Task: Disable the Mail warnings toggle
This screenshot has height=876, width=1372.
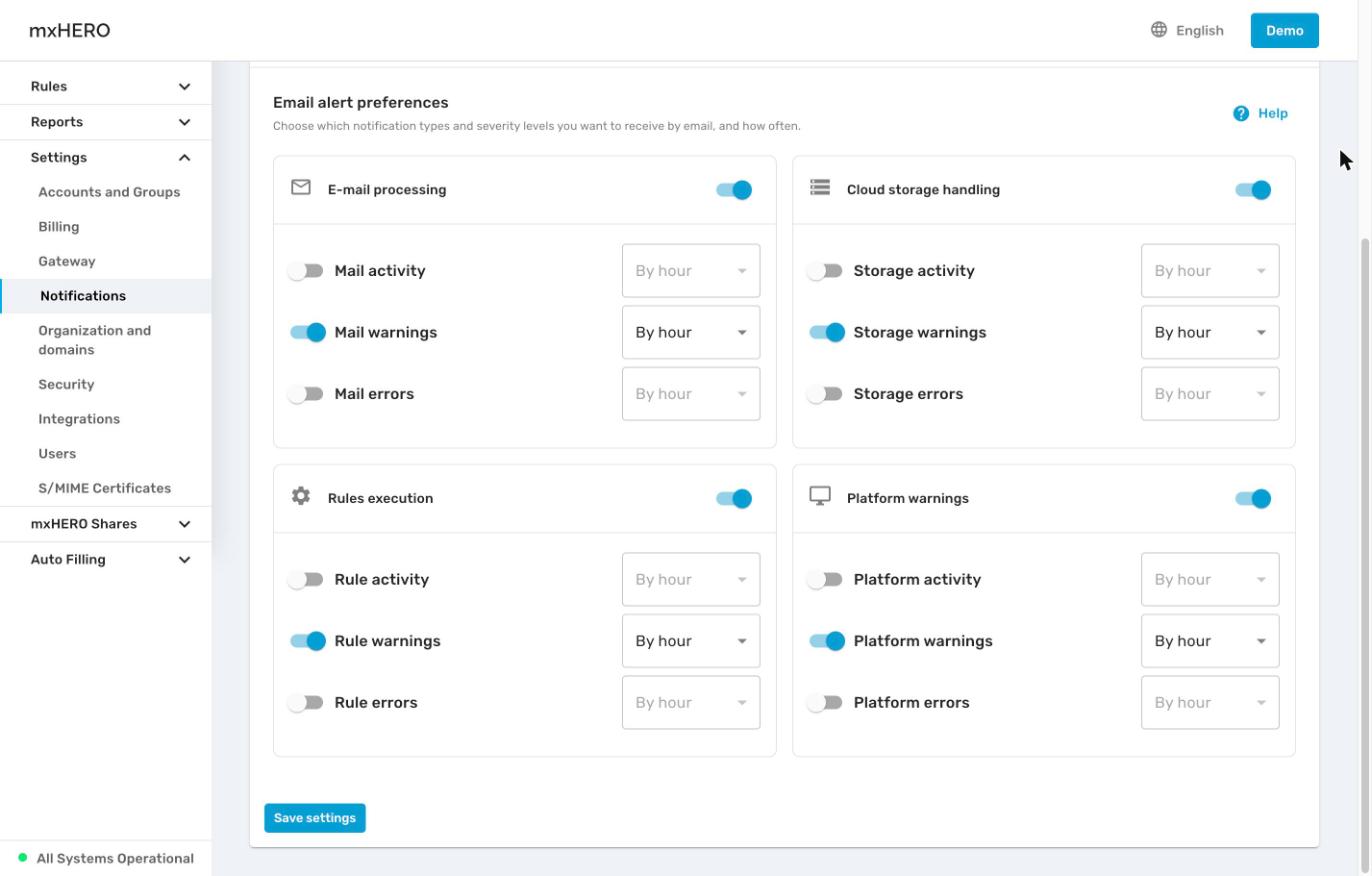Action: 308,332
